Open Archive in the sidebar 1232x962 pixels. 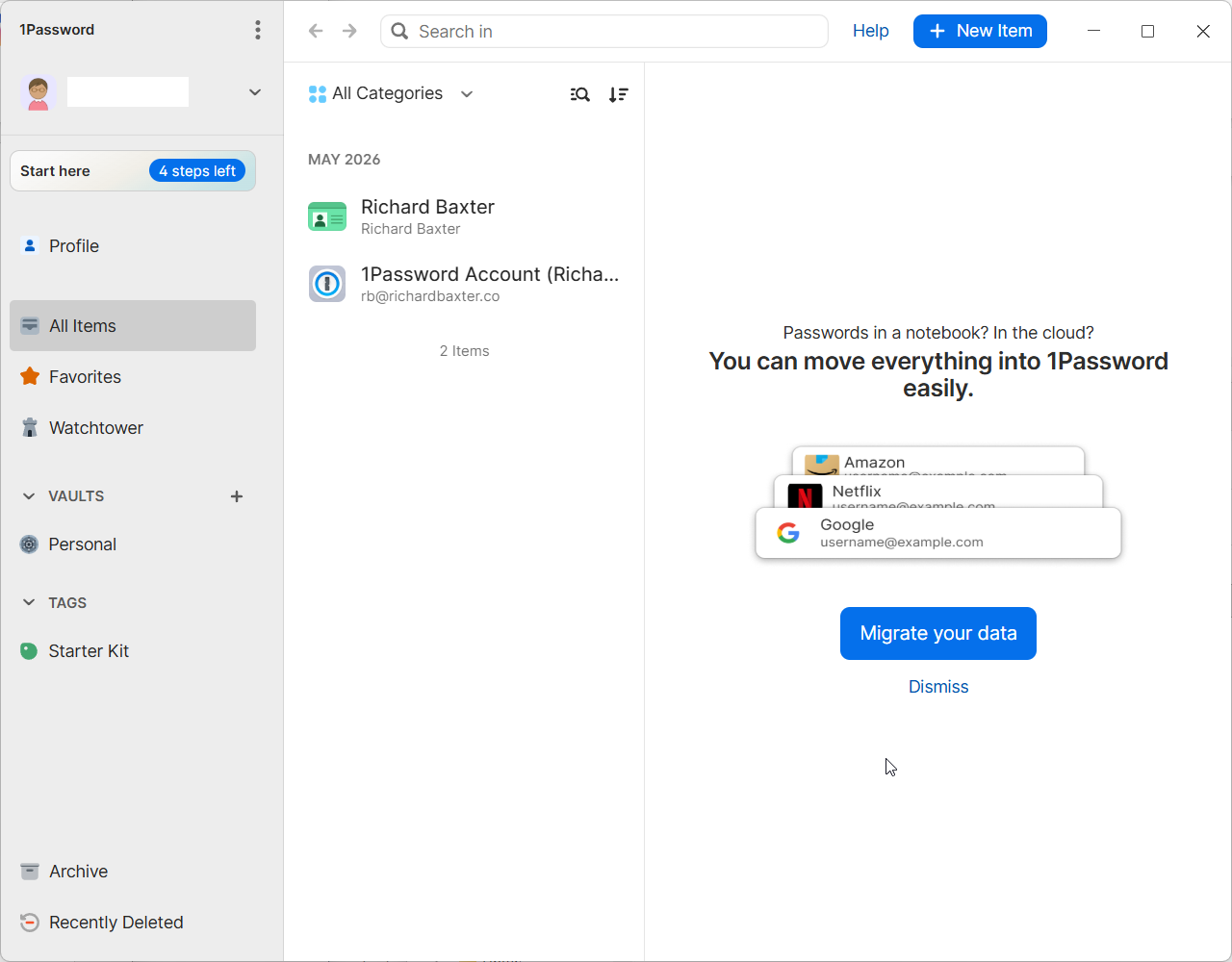click(133, 872)
